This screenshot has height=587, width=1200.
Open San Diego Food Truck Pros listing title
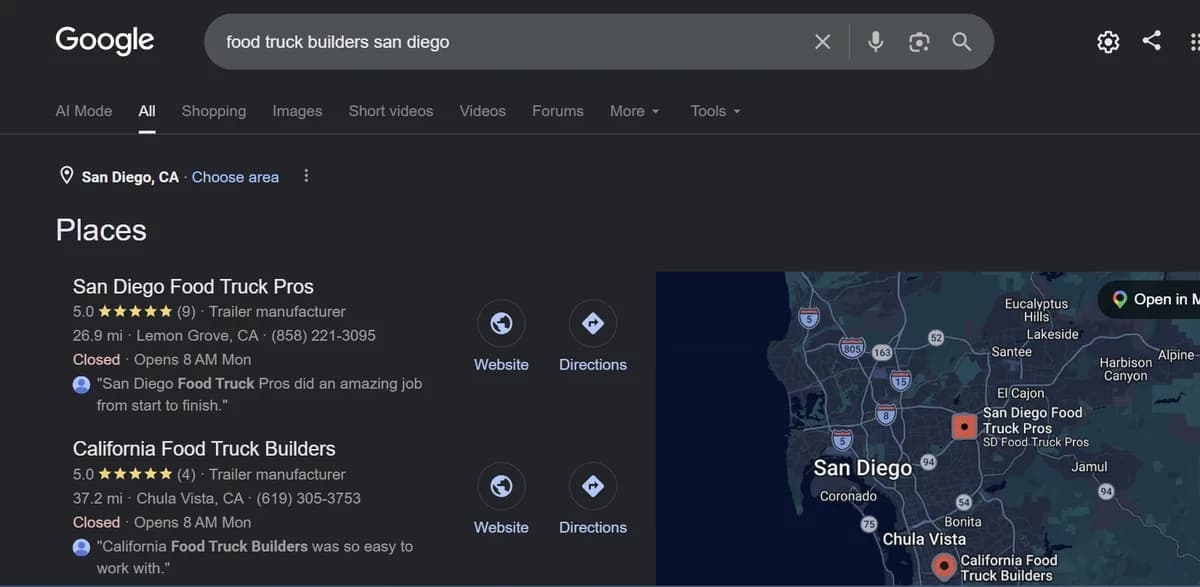(x=193, y=287)
